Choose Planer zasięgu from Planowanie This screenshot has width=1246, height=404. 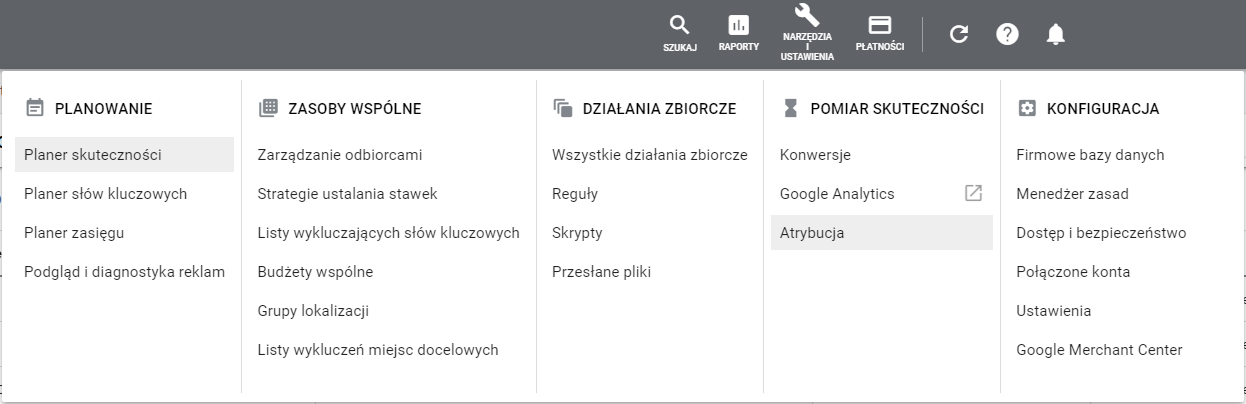(x=74, y=233)
